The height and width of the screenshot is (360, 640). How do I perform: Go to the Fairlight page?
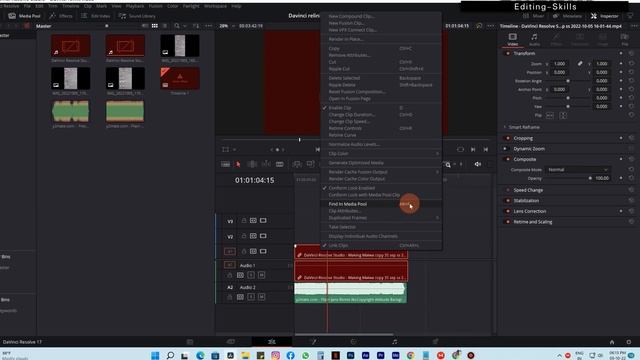coord(394,342)
